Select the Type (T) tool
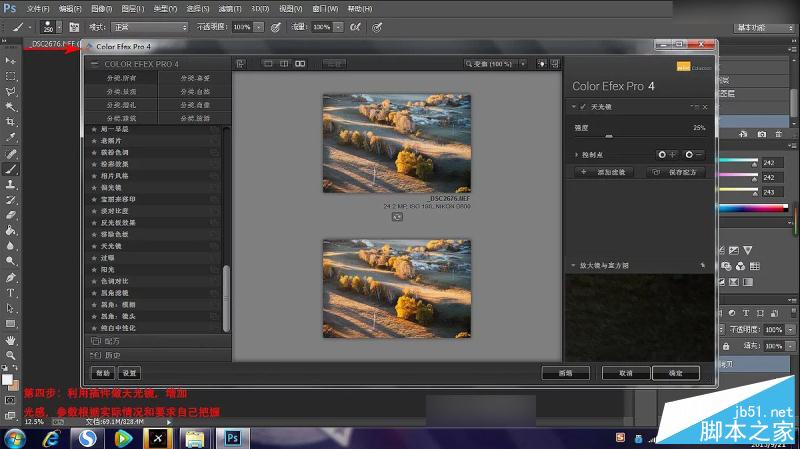 [10, 293]
